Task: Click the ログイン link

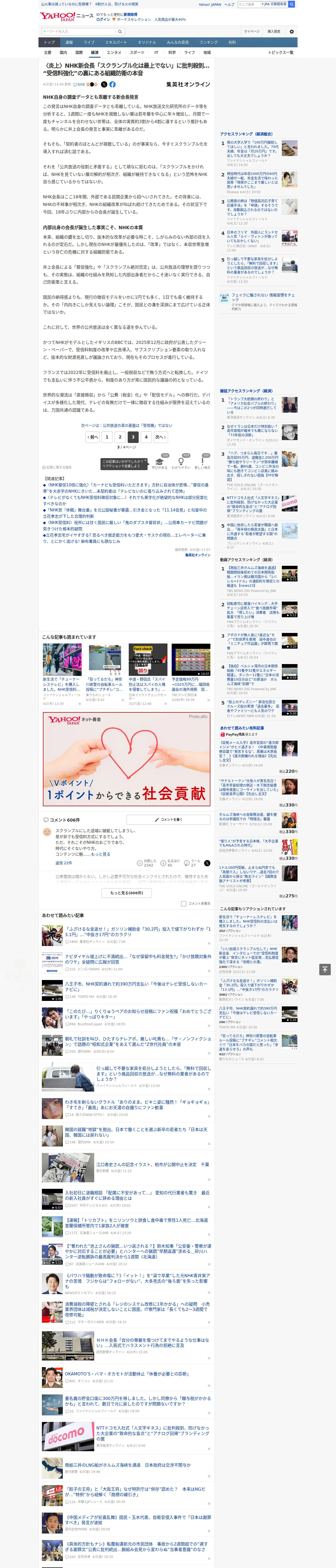Action: [x=103, y=20]
